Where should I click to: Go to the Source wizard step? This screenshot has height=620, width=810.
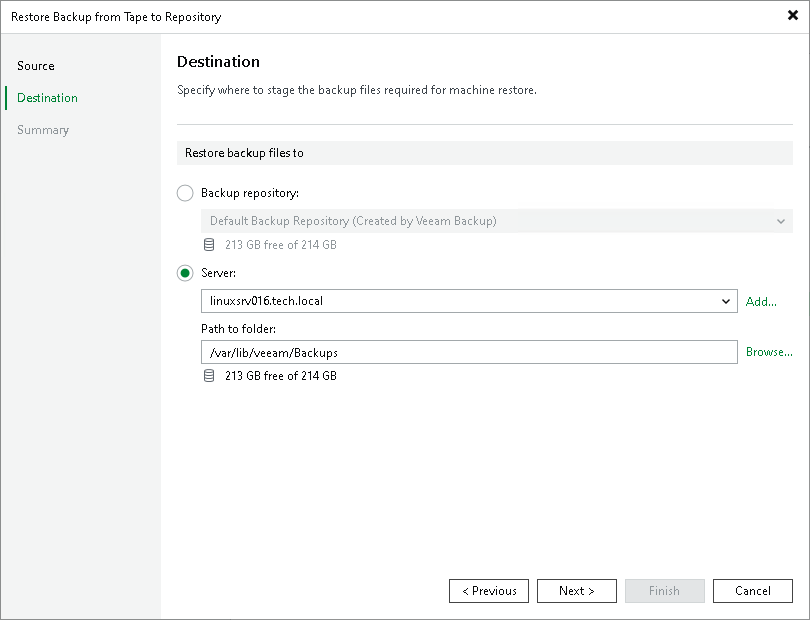coord(36,66)
